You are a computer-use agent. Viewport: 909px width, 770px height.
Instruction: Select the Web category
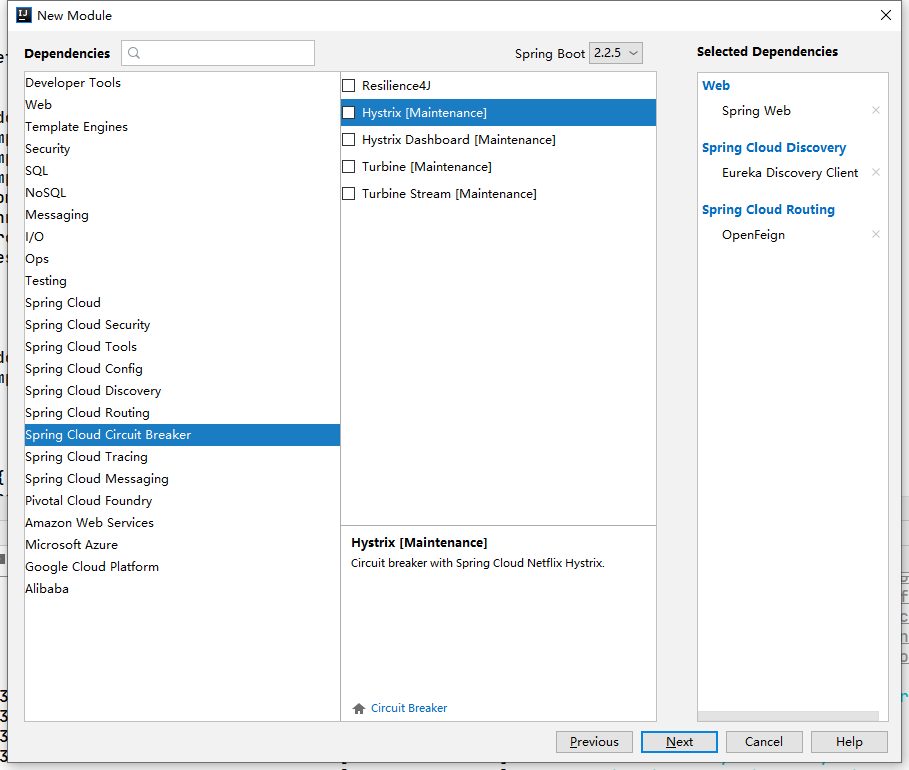[x=182, y=105]
